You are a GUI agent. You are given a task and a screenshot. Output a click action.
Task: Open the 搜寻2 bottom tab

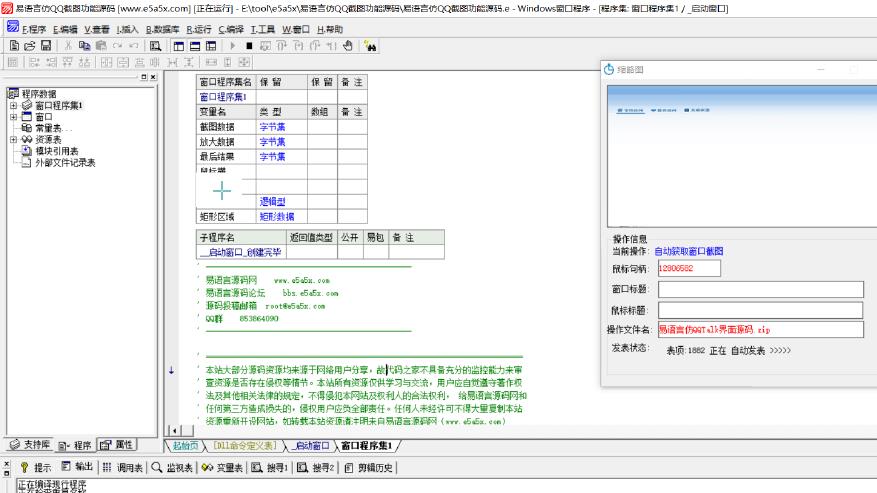click(x=315, y=467)
